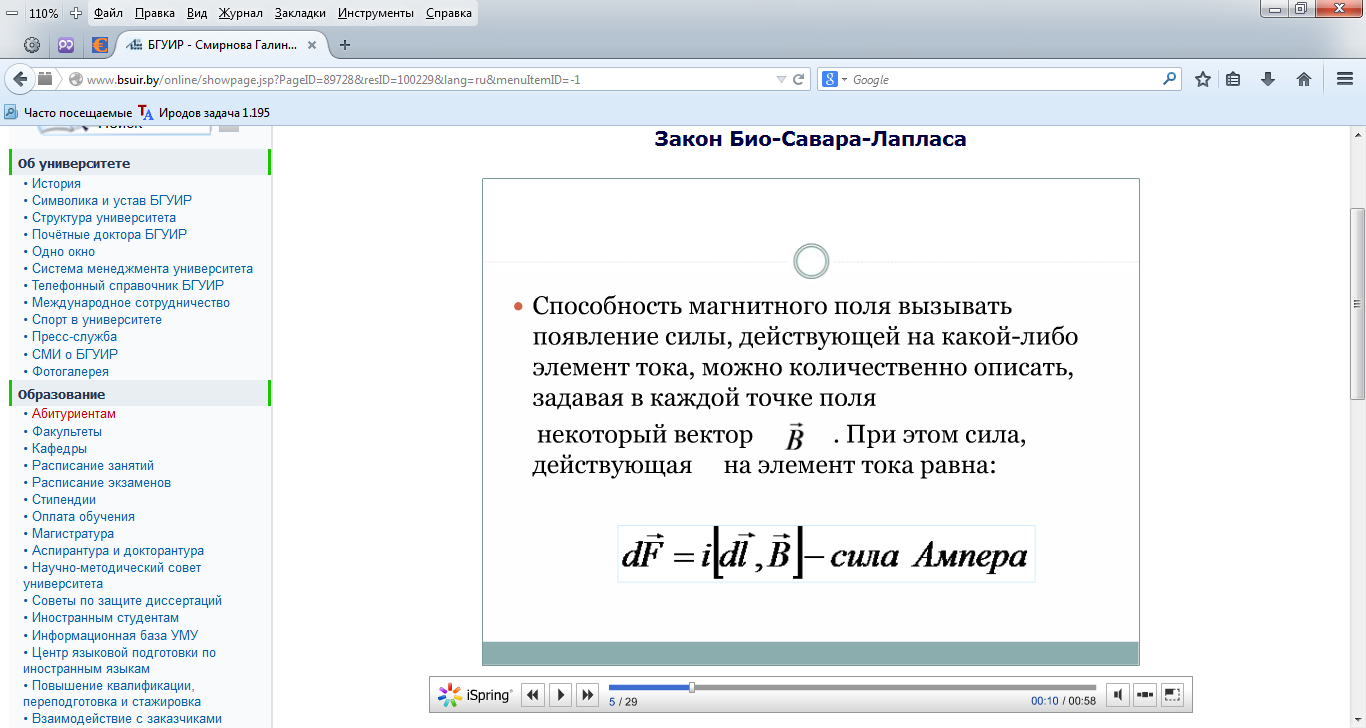
Task: Open the Магистратура link
Action: (73, 534)
